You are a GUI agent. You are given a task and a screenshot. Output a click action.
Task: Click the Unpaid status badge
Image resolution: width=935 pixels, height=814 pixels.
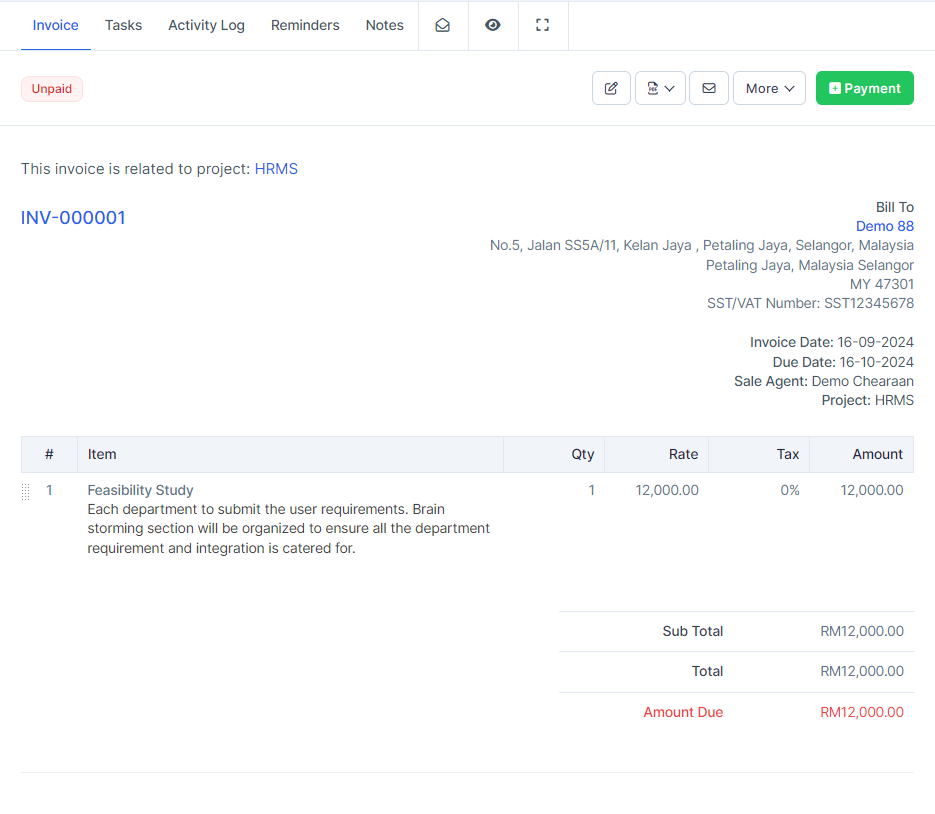52,89
